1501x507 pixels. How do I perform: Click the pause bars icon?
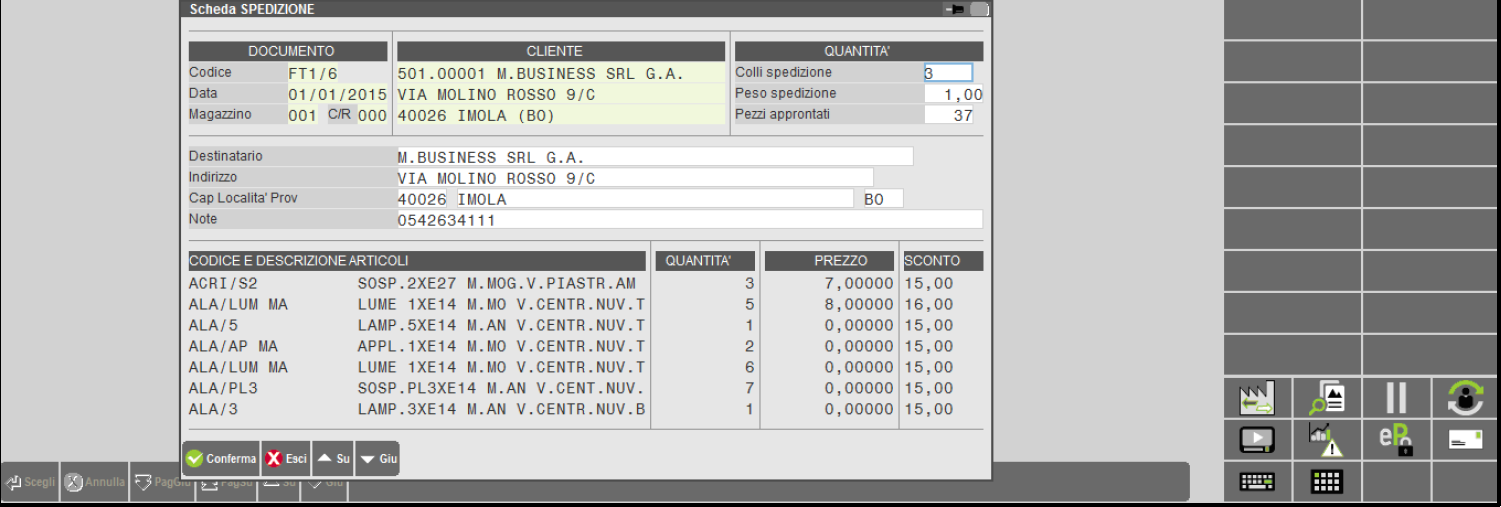point(1396,397)
